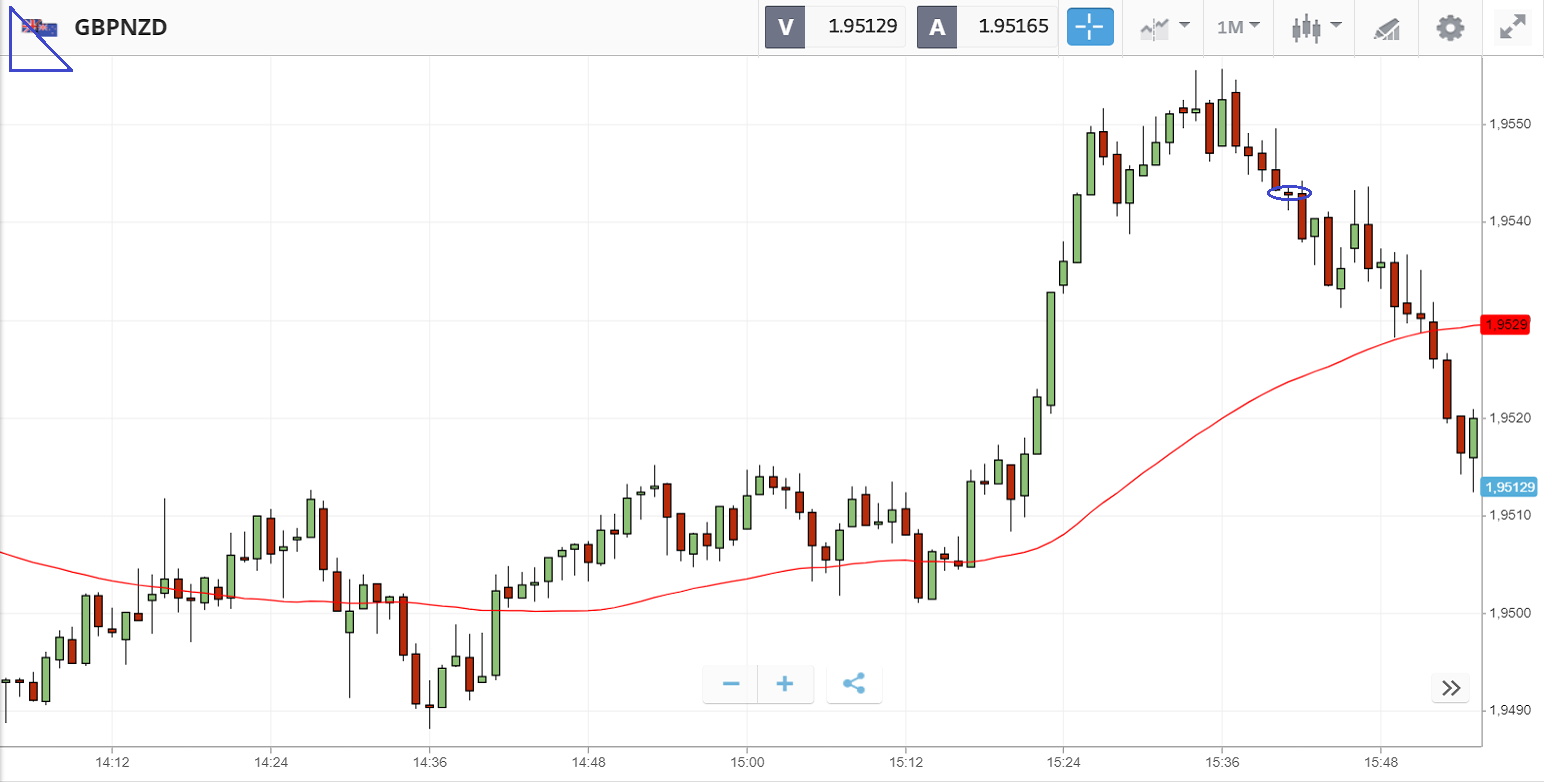Screen dimensions: 1544x782
Task: Click the 15:00 time axis label
Action: [747, 761]
